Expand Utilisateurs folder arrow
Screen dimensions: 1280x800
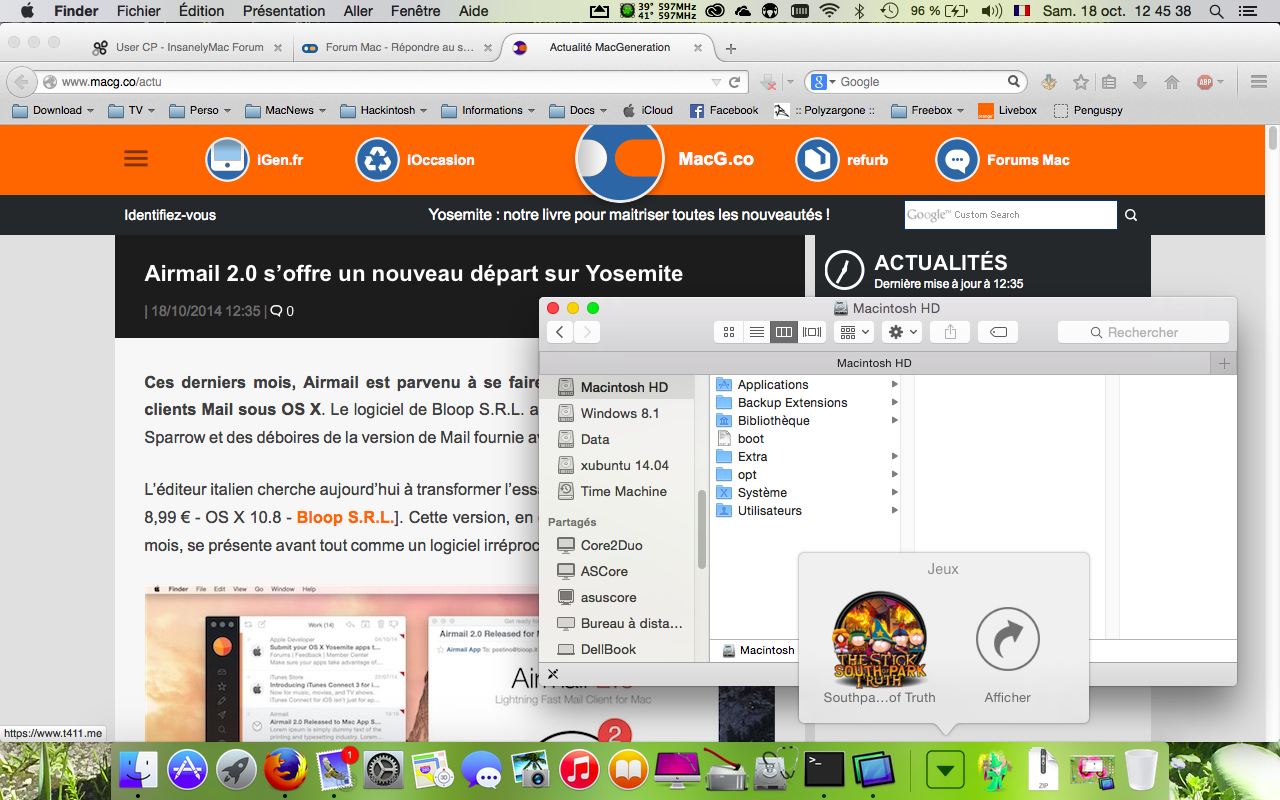pyautogui.click(x=895, y=510)
